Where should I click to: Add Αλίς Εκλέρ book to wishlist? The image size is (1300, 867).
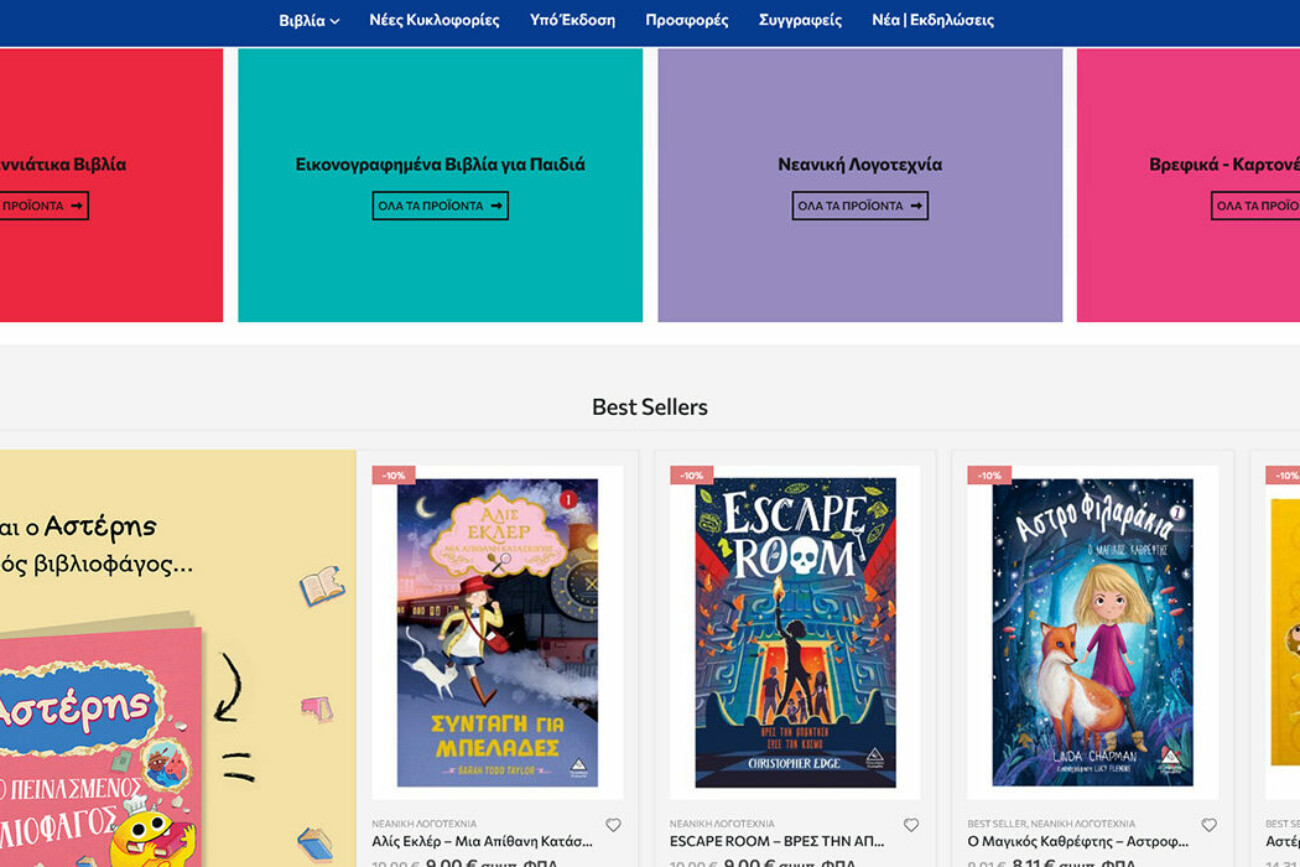click(613, 825)
